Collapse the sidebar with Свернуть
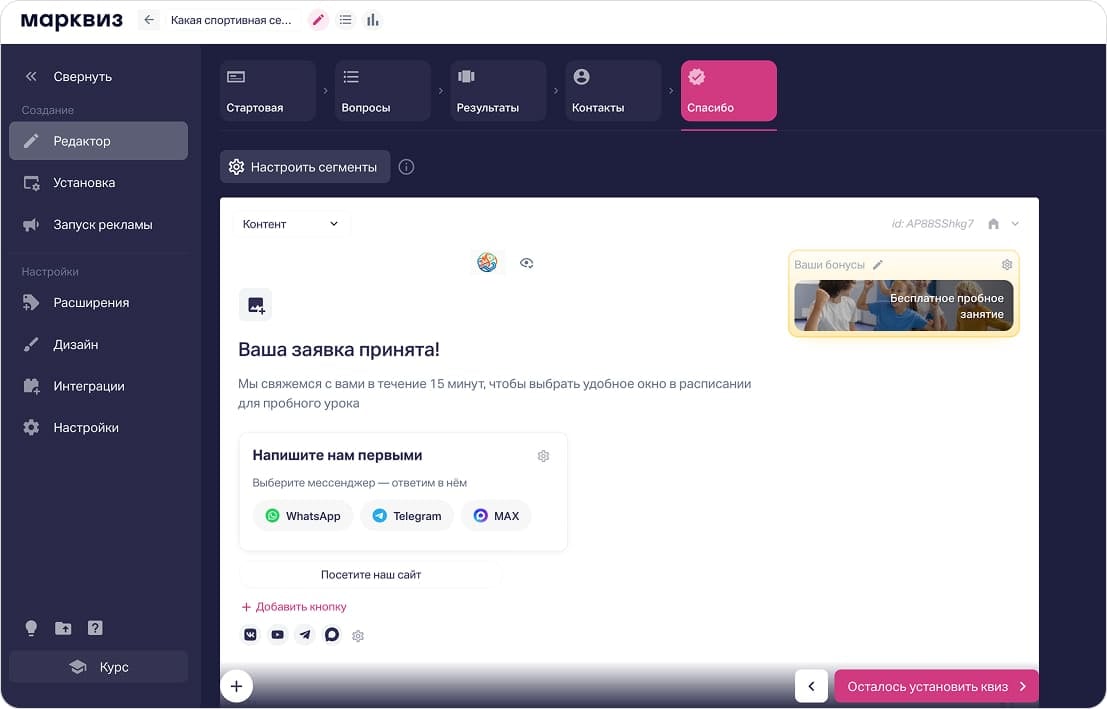Screen dimensions: 1107x709 68,76
